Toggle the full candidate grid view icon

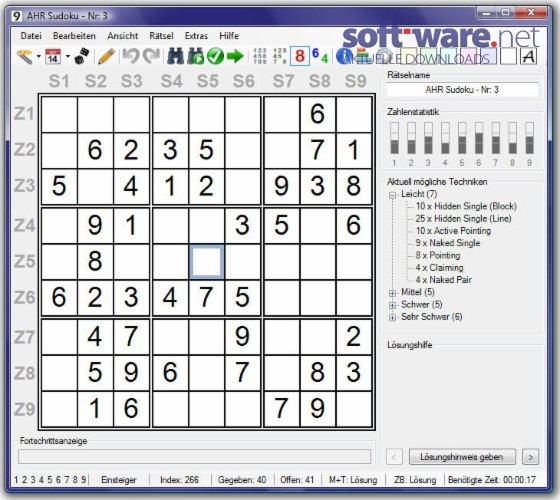click(x=260, y=56)
